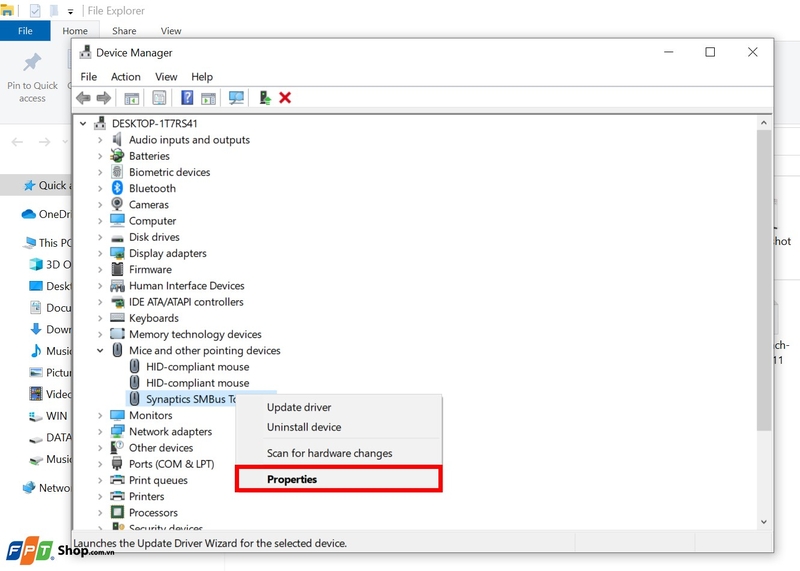Click the red X Uninstall device icon

tap(285, 97)
